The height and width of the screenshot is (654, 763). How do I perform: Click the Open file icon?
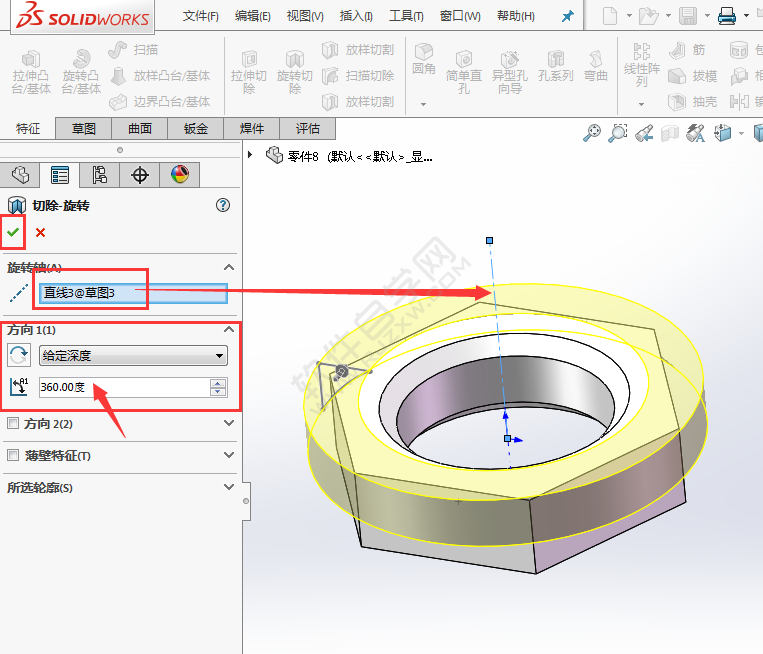(x=648, y=16)
